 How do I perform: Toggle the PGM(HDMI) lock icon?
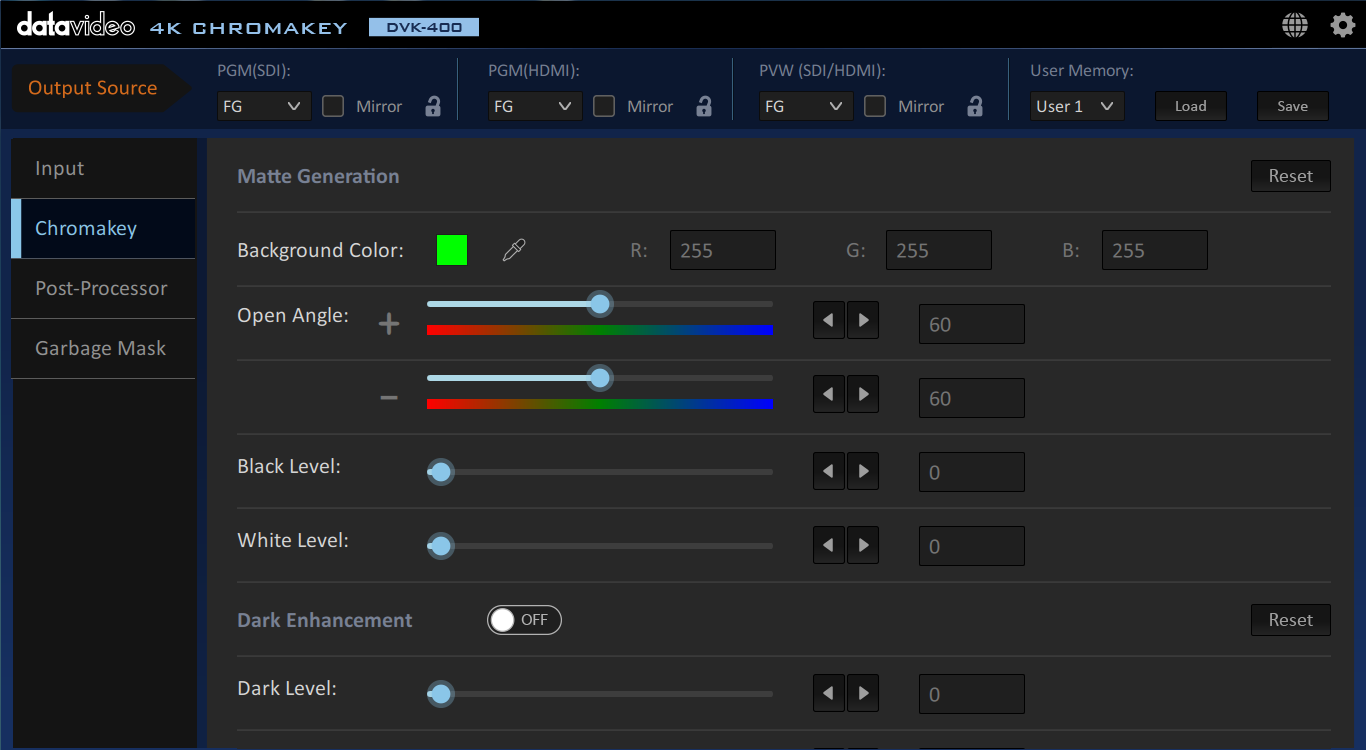click(x=704, y=106)
